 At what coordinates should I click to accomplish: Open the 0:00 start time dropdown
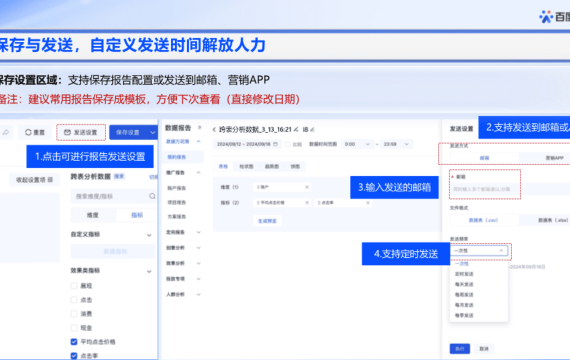pyautogui.click(x=357, y=144)
